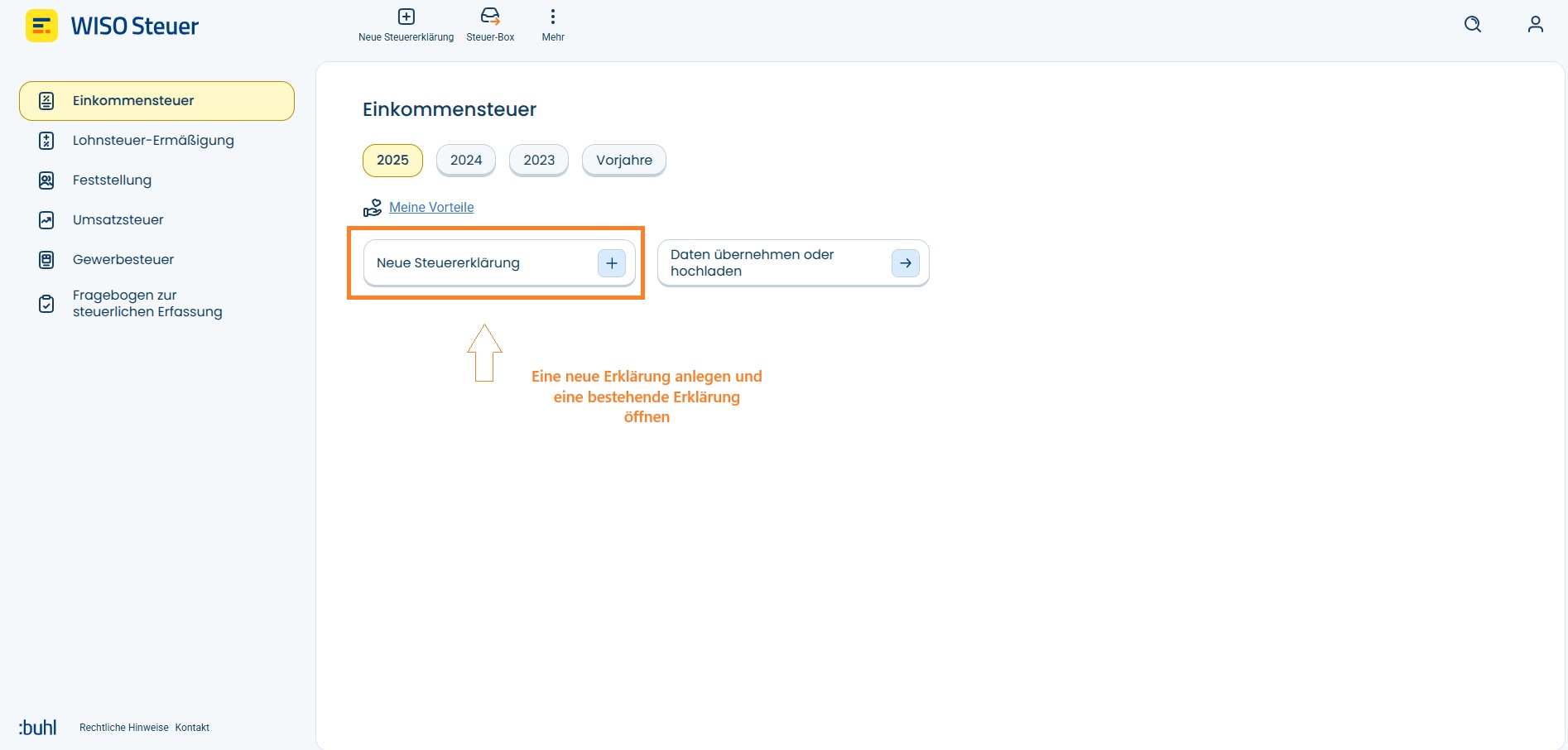Open the Mehr three-dot menu
The image size is (1568, 750).
(x=553, y=17)
